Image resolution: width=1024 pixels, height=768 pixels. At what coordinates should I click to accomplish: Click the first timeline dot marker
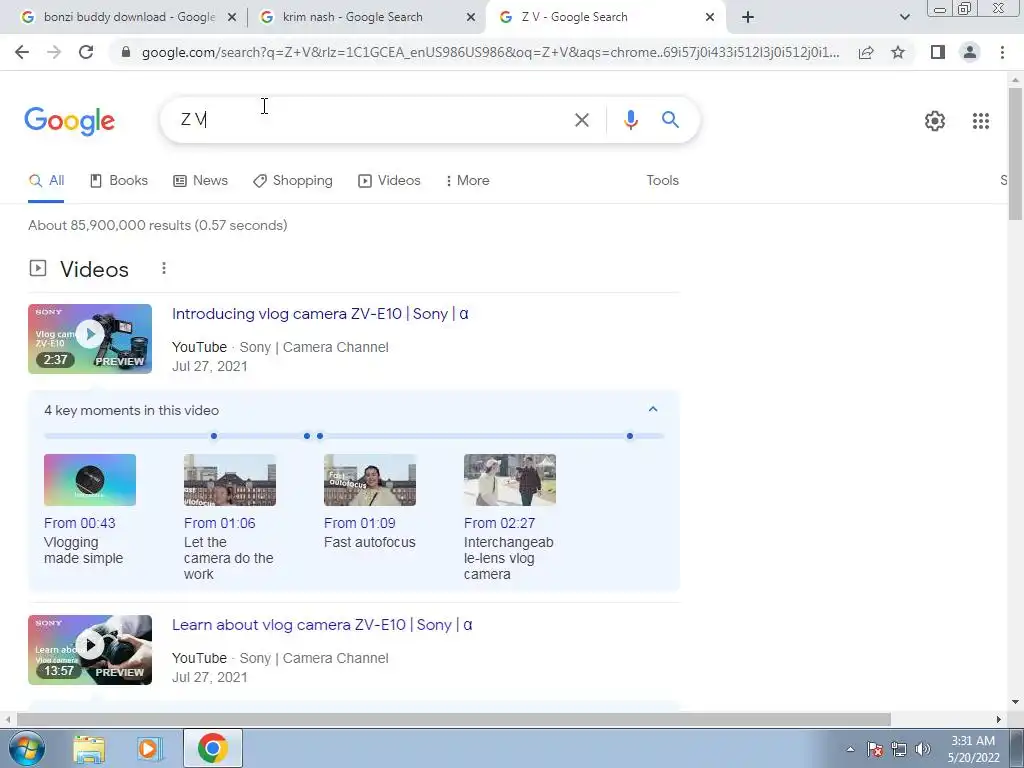(214, 436)
